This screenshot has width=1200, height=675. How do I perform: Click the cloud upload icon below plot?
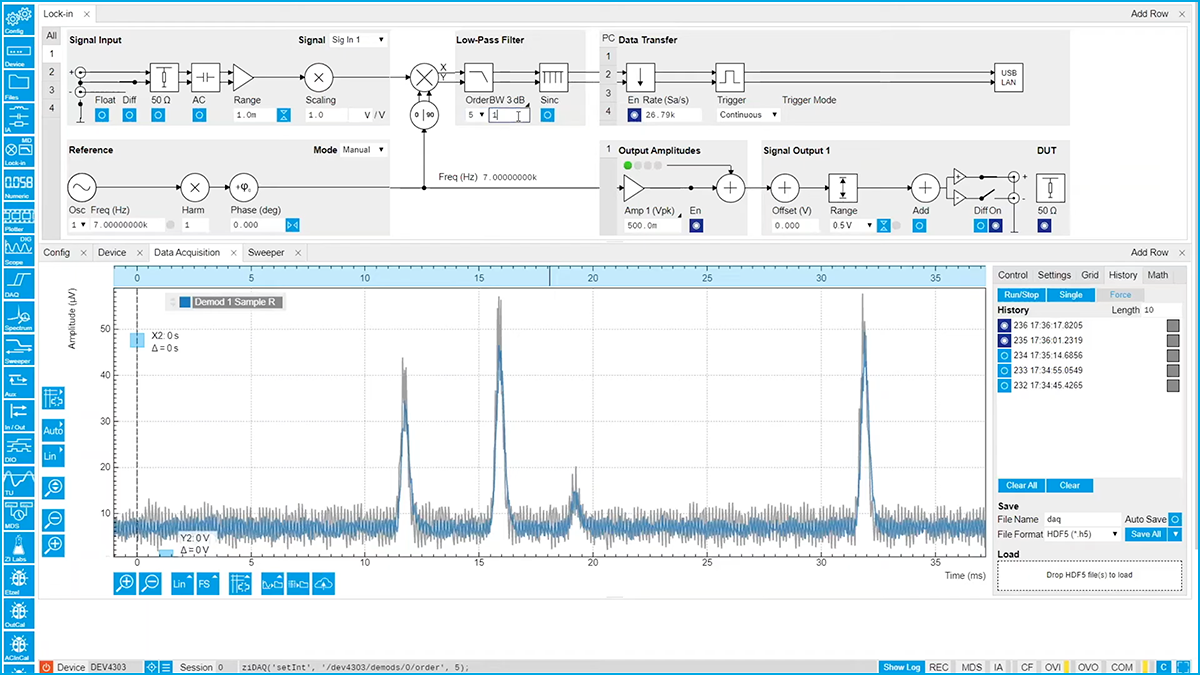[x=323, y=583]
